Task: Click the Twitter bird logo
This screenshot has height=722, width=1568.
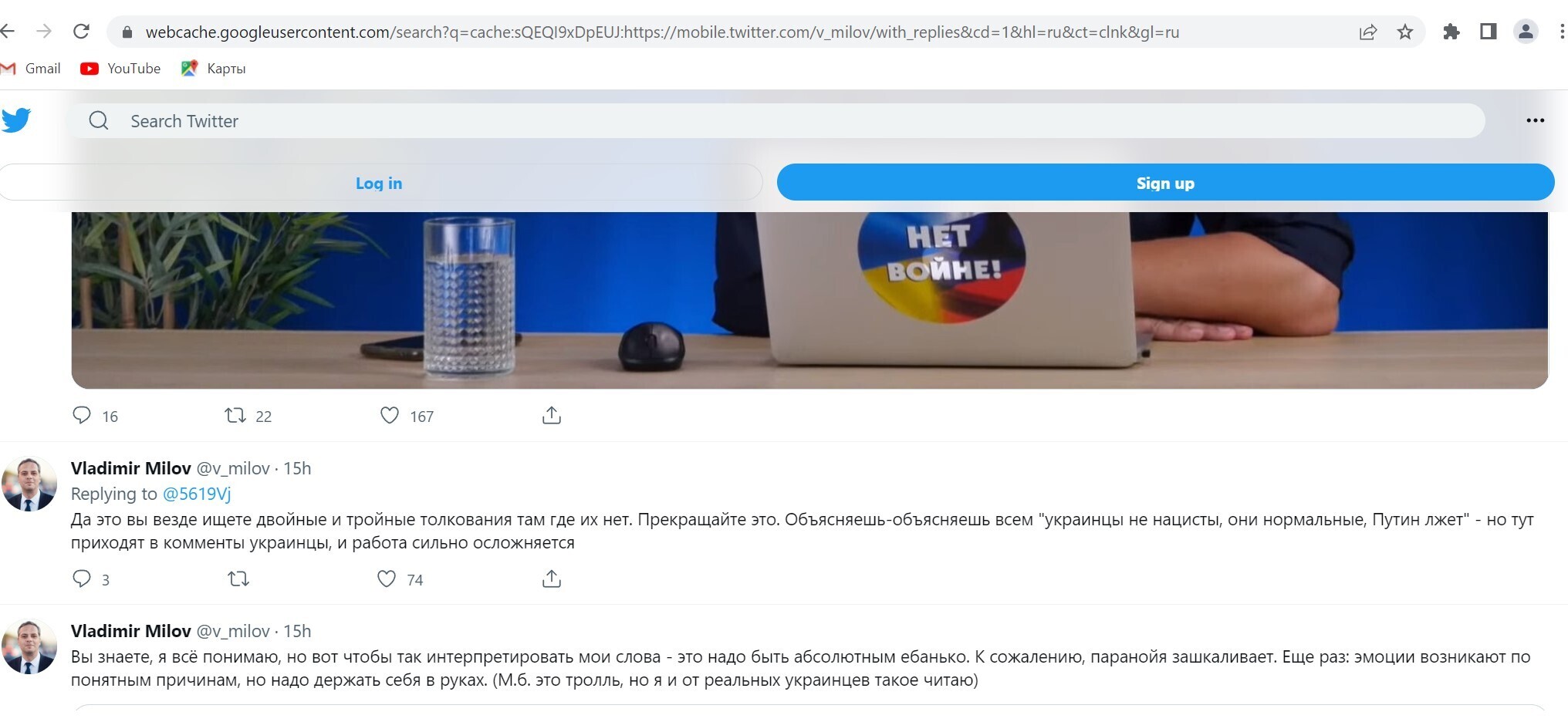Action: tap(15, 120)
